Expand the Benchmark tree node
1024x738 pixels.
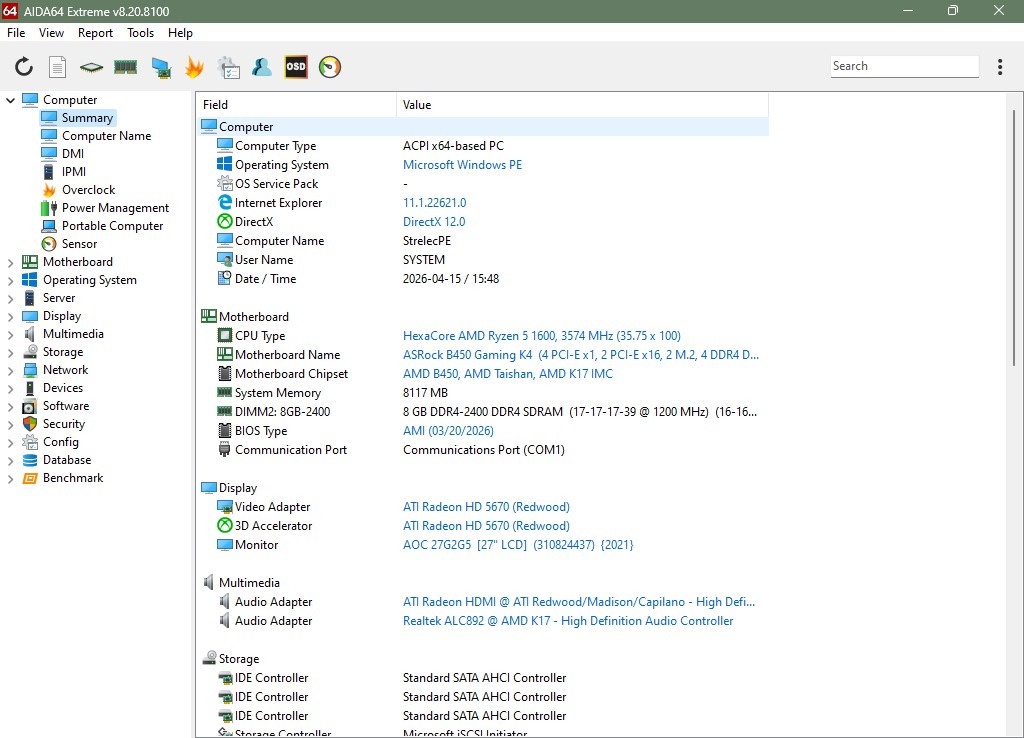coord(10,478)
